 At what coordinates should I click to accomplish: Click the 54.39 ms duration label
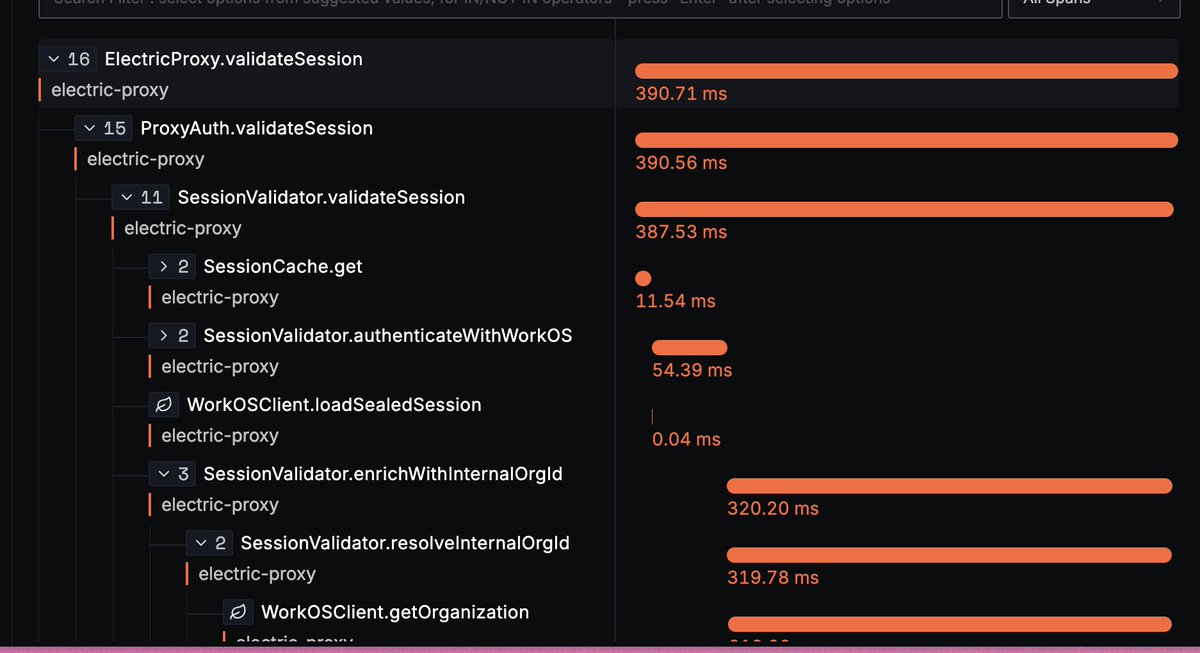pyautogui.click(x=692, y=370)
